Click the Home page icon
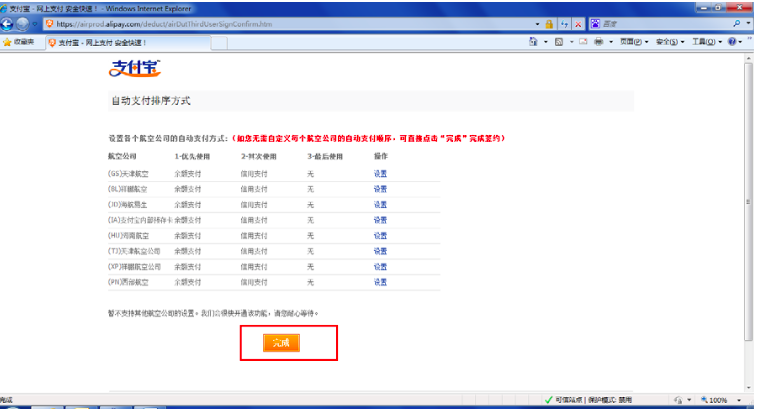This screenshot has width=757, height=409. pyautogui.click(x=533, y=42)
